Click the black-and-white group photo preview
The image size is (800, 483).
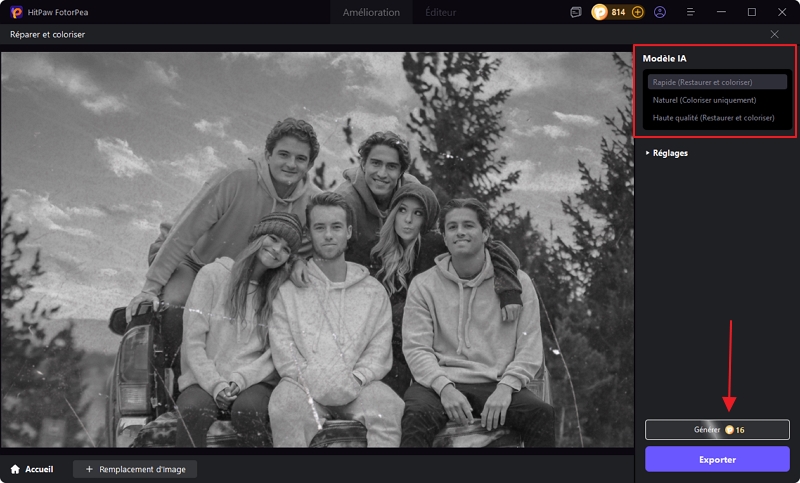tap(316, 250)
